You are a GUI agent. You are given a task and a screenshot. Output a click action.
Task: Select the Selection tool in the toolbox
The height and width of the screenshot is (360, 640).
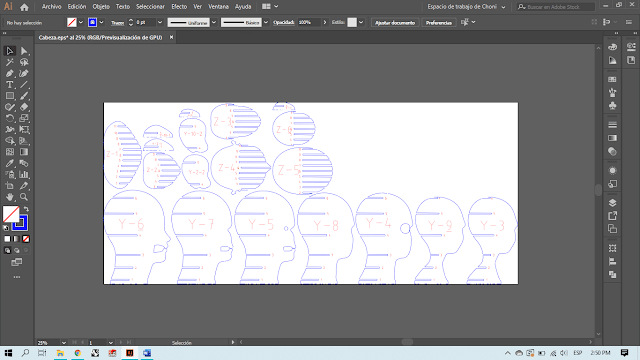click(10, 51)
